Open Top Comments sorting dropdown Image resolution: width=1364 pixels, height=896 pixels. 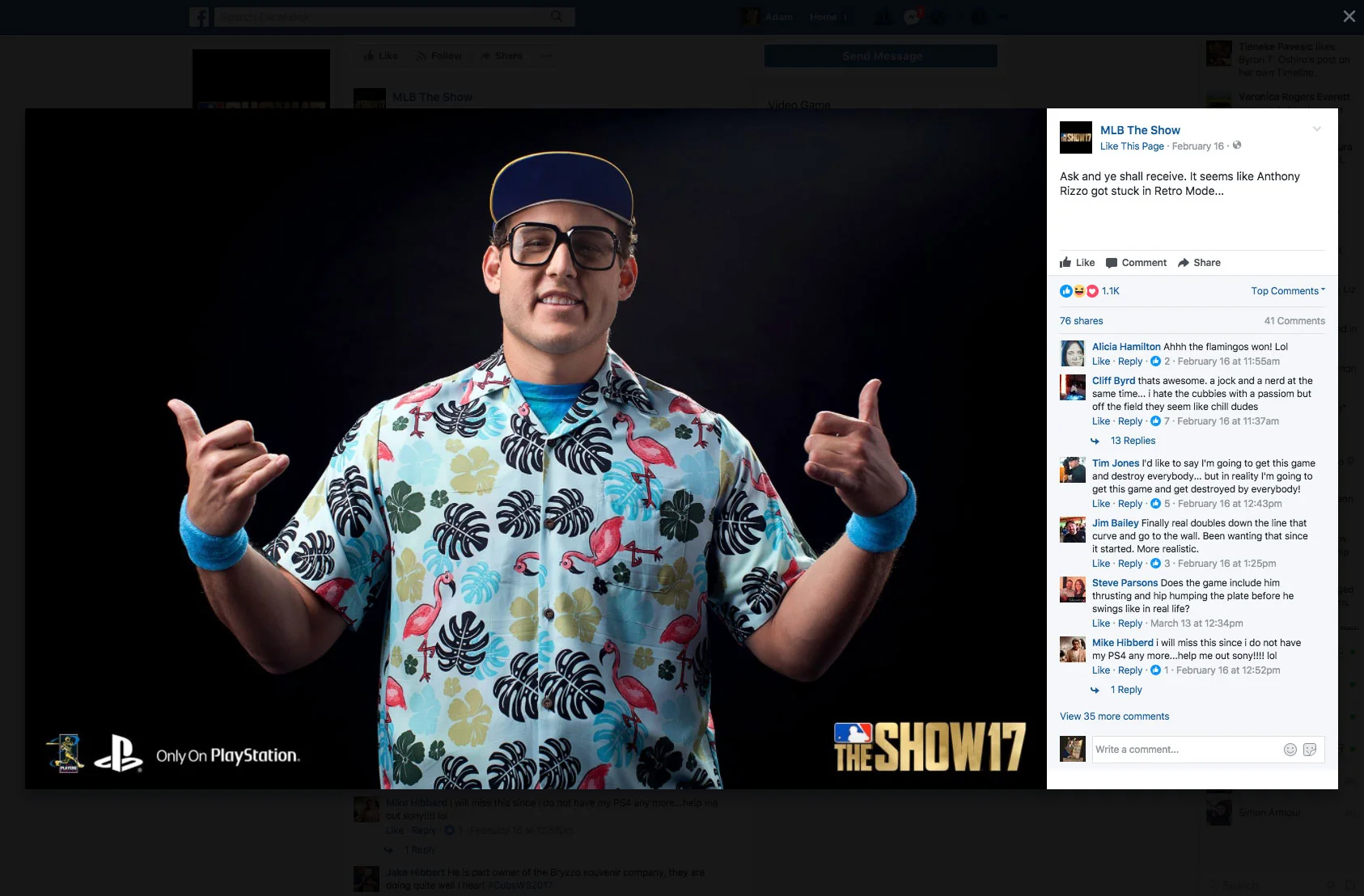(x=1288, y=291)
